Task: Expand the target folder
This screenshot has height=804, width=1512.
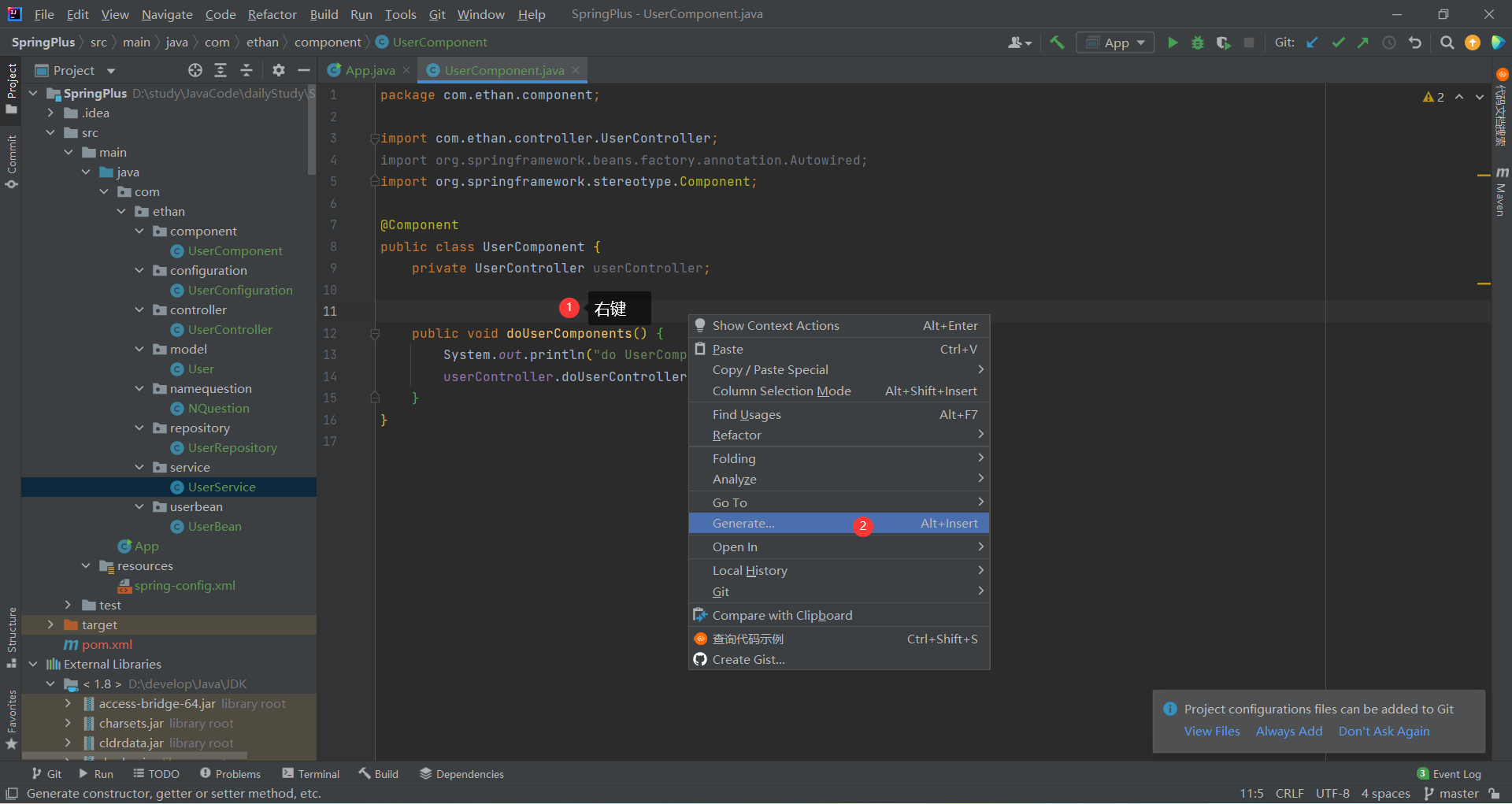Action: coord(50,624)
